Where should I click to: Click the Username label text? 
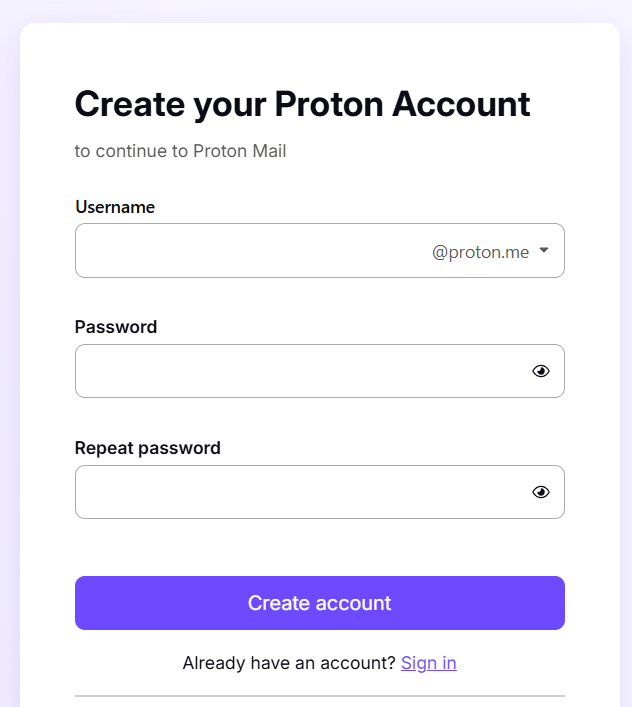point(115,207)
